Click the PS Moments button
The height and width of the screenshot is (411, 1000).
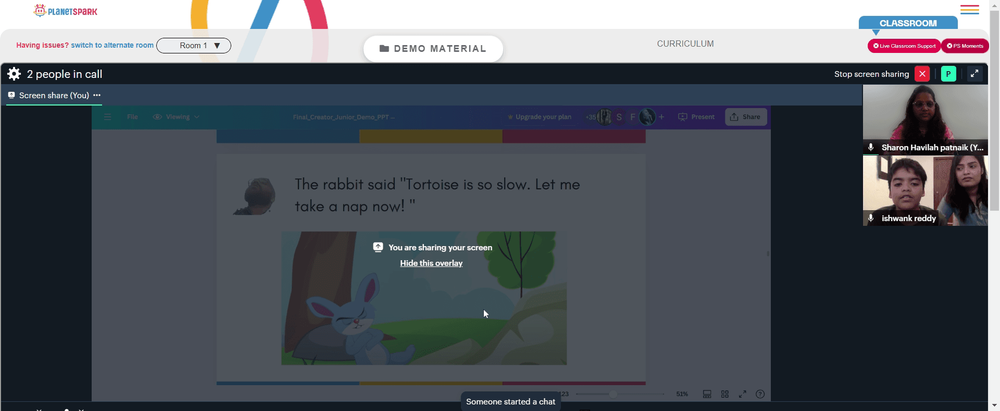(x=965, y=46)
